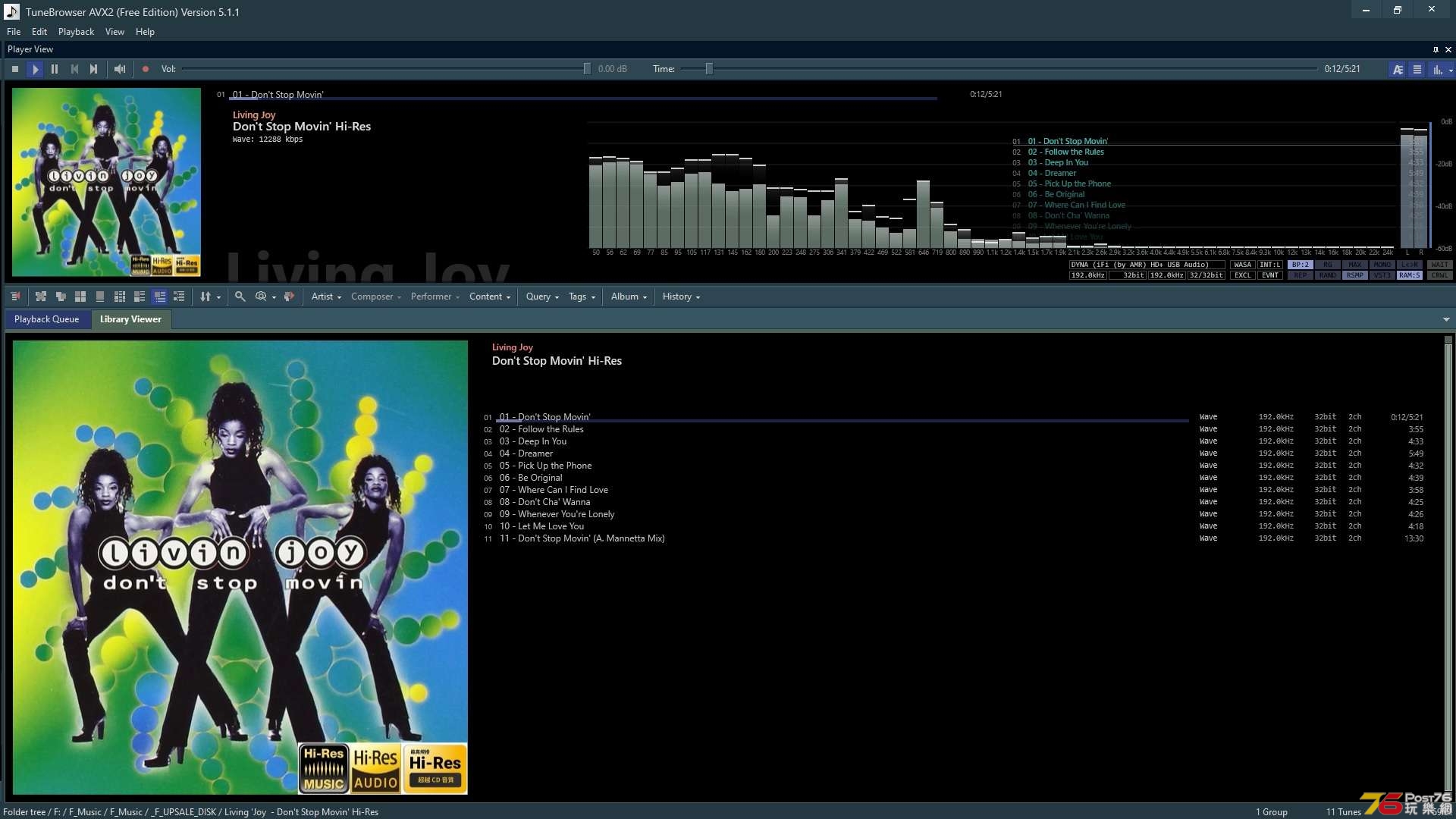Click the EXCL exclusive mode box

point(1243,275)
